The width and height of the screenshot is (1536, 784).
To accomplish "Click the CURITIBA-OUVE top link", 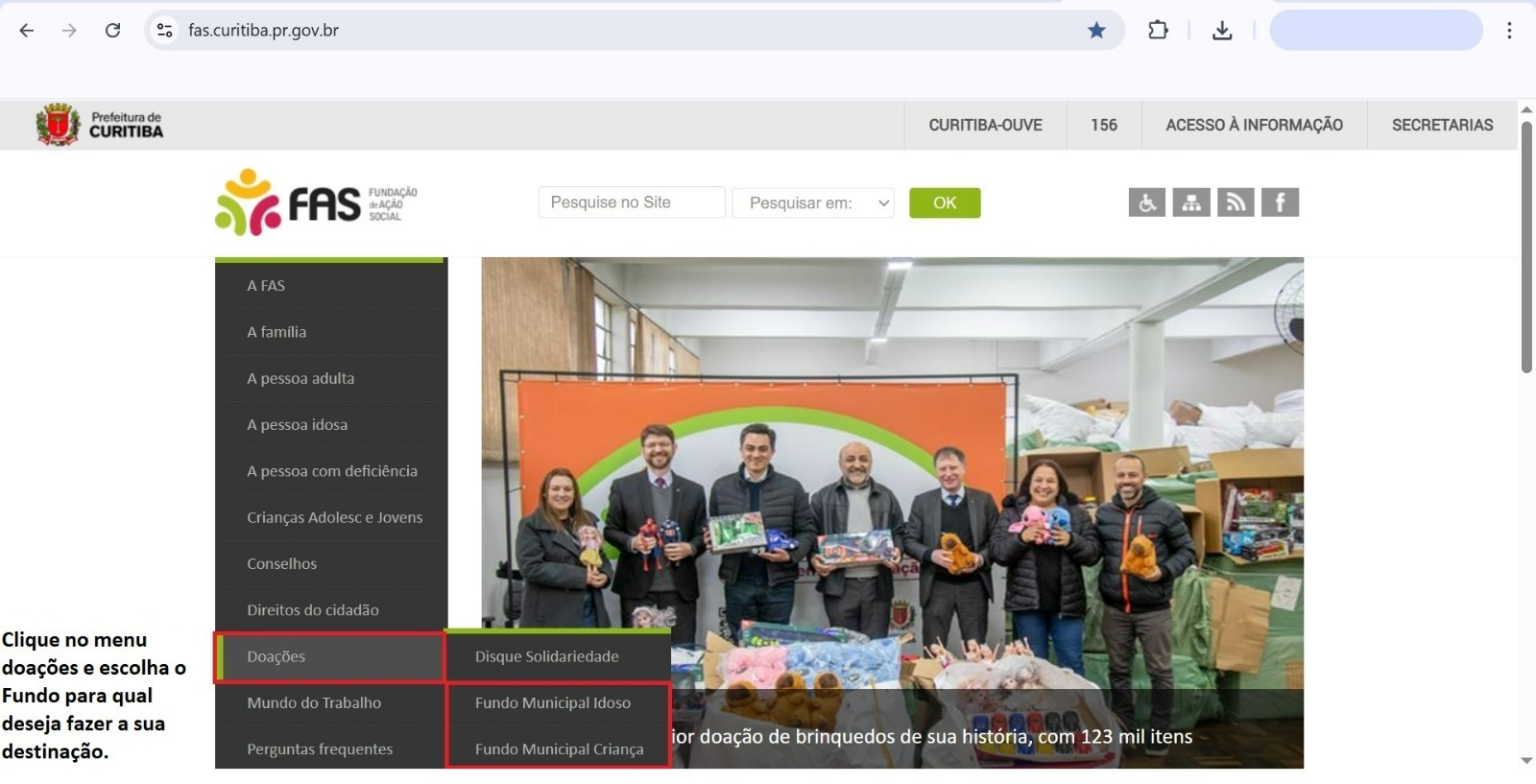I will pyautogui.click(x=985, y=125).
